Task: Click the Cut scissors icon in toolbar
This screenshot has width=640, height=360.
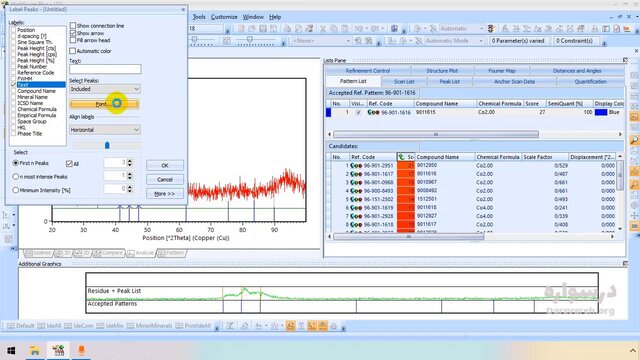Action: (x=322, y=29)
